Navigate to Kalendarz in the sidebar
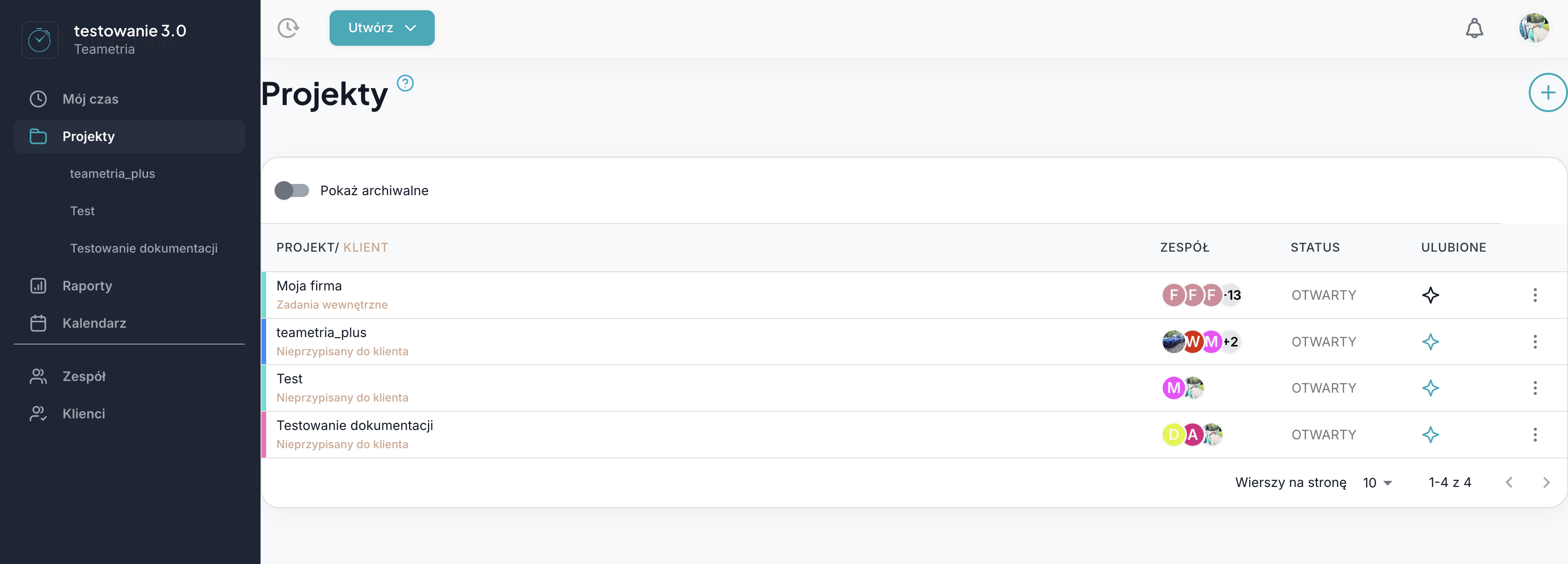Viewport: 1568px width, 564px height. [94, 323]
